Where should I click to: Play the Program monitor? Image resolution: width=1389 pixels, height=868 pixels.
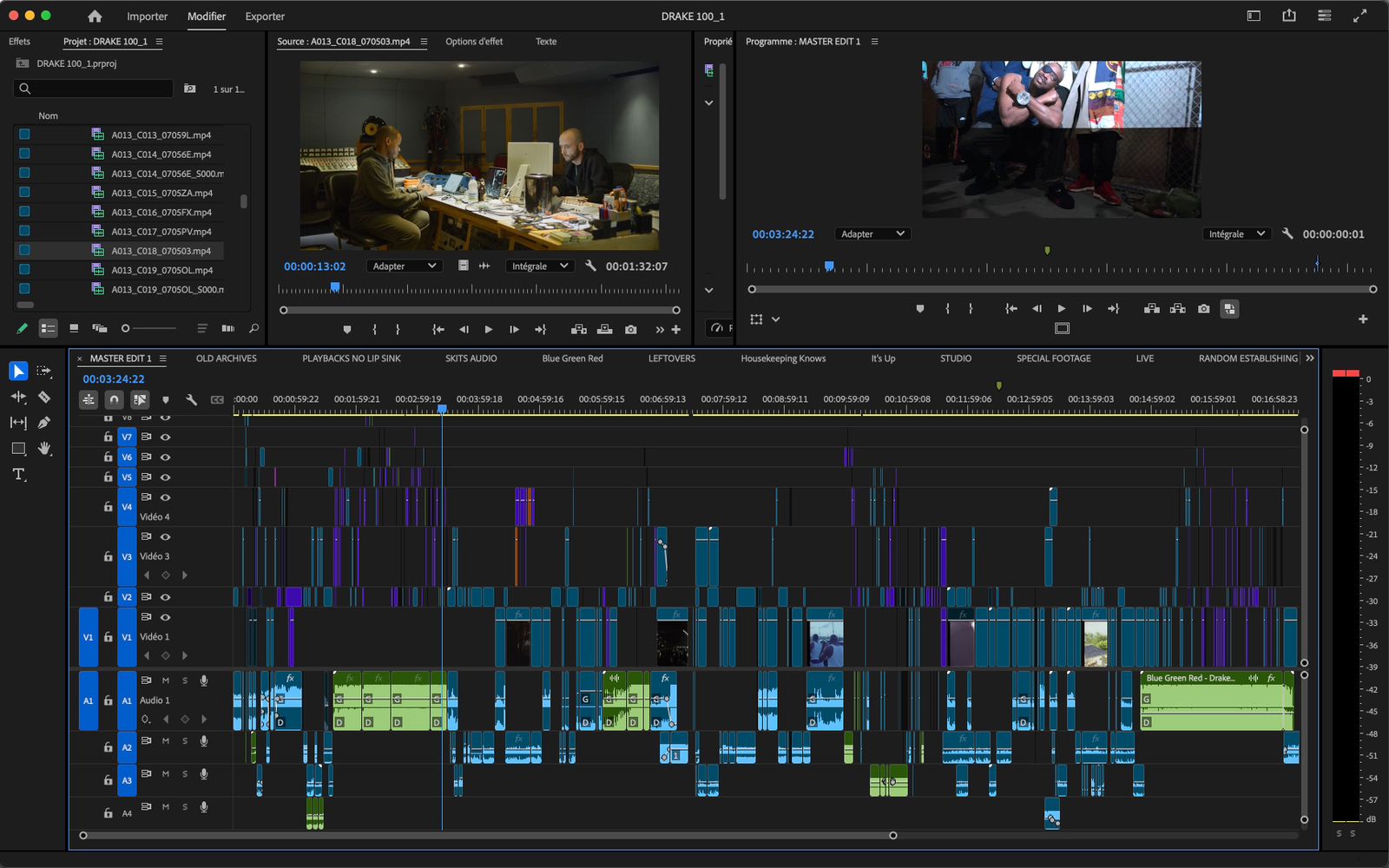(1061, 309)
